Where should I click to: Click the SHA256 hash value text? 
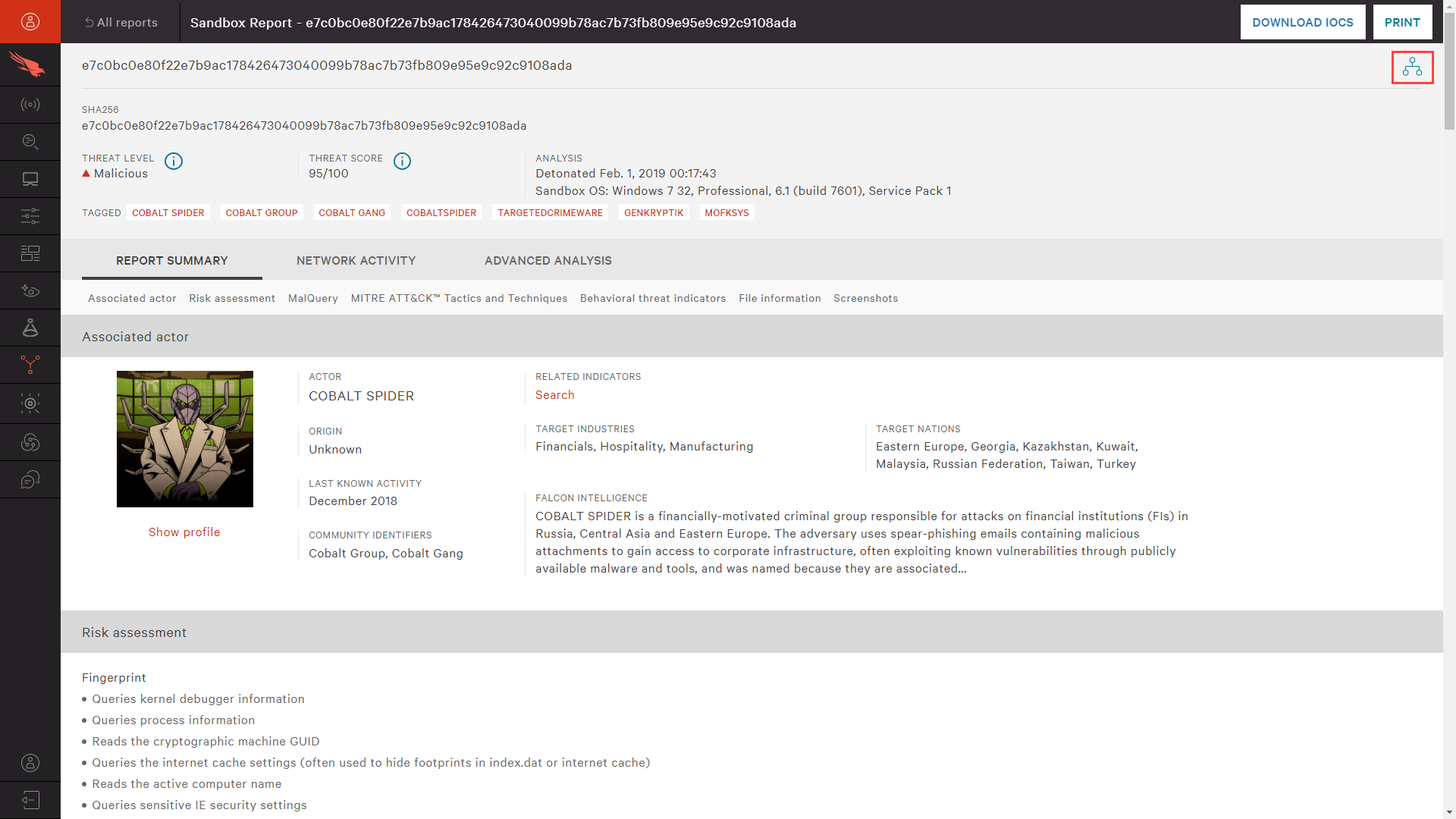[x=304, y=126]
